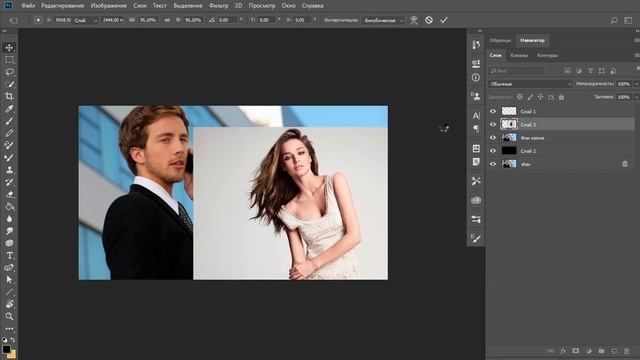Open the Файл menu
Screen dimensions: 640x360
tap(28, 6)
